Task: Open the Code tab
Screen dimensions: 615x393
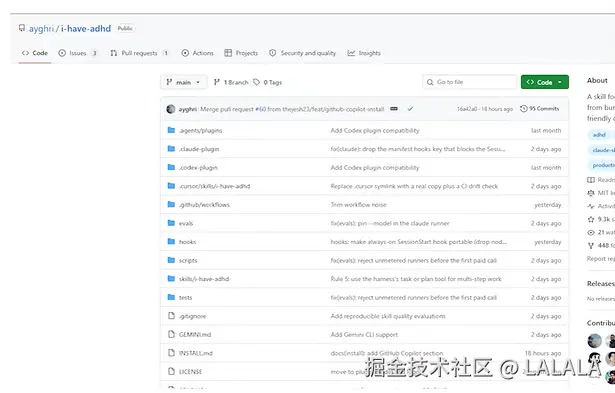Action: (35, 53)
